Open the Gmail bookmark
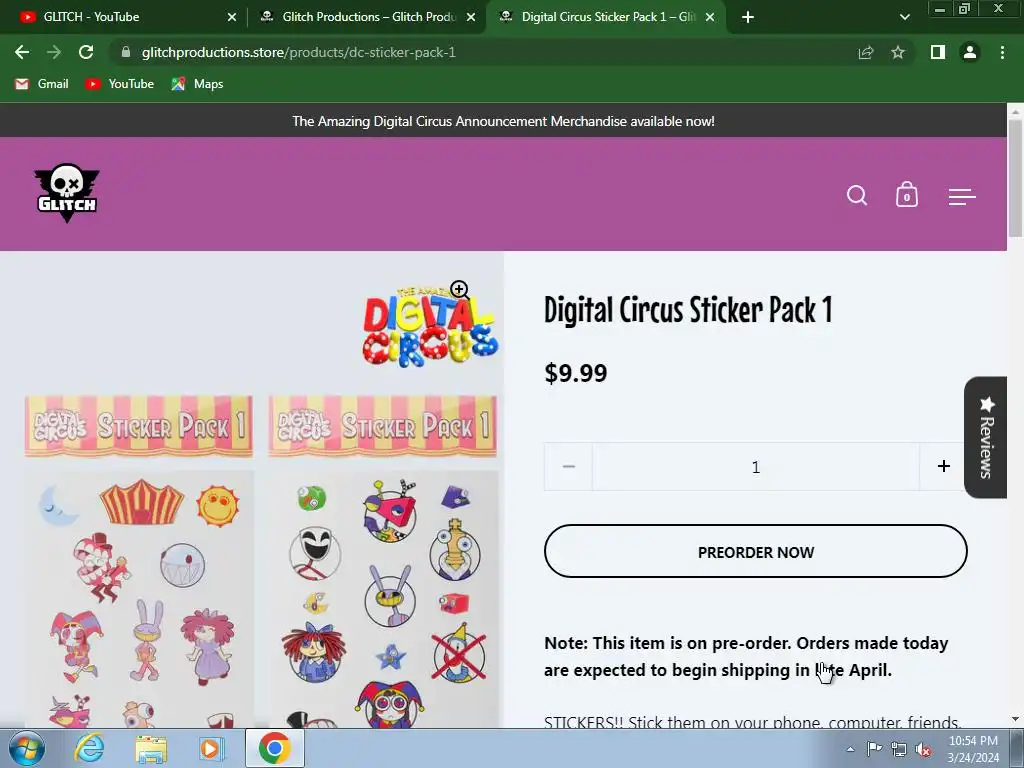Screen dimensions: 1024x768 [42, 84]
